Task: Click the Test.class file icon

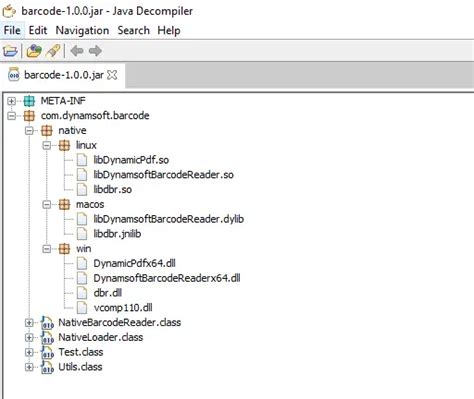Action: [x=47, y=352]
